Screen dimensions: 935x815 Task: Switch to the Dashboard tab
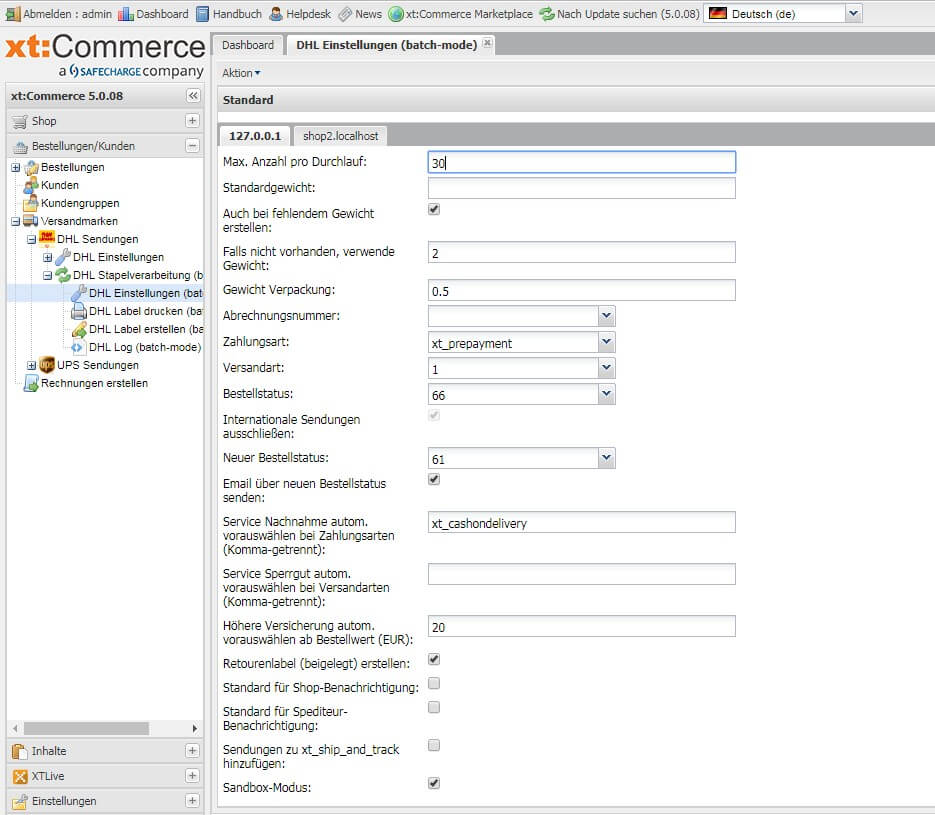point(248,45)
